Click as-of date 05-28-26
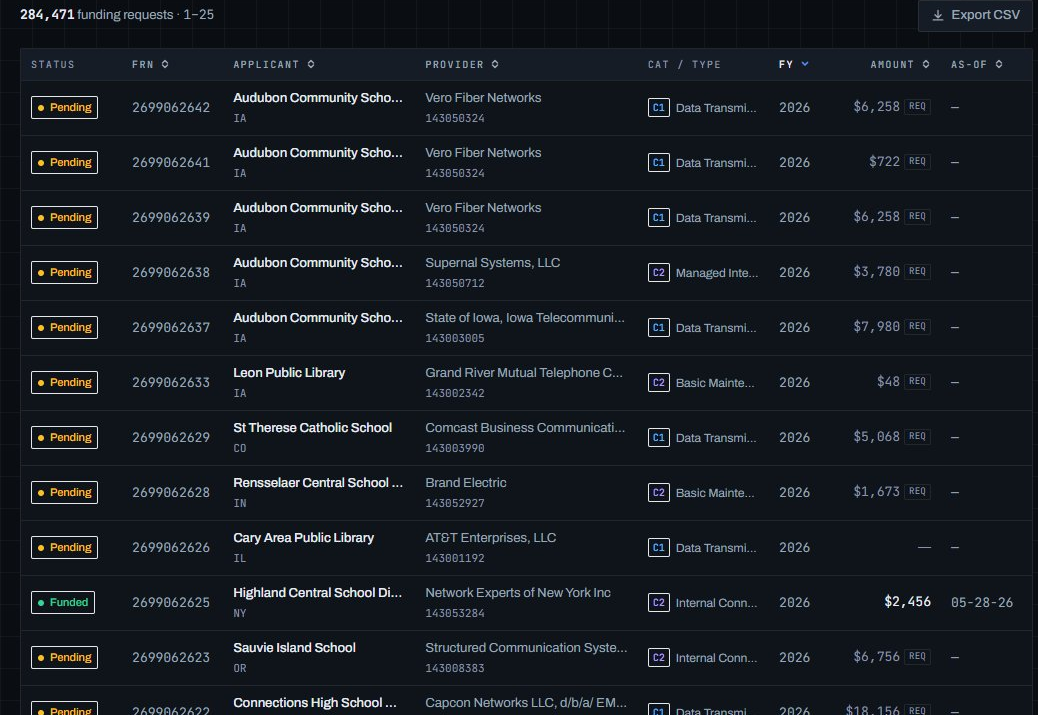This screenshot has width=1038, height=715. pyautogui.click(x=982, y=602)
